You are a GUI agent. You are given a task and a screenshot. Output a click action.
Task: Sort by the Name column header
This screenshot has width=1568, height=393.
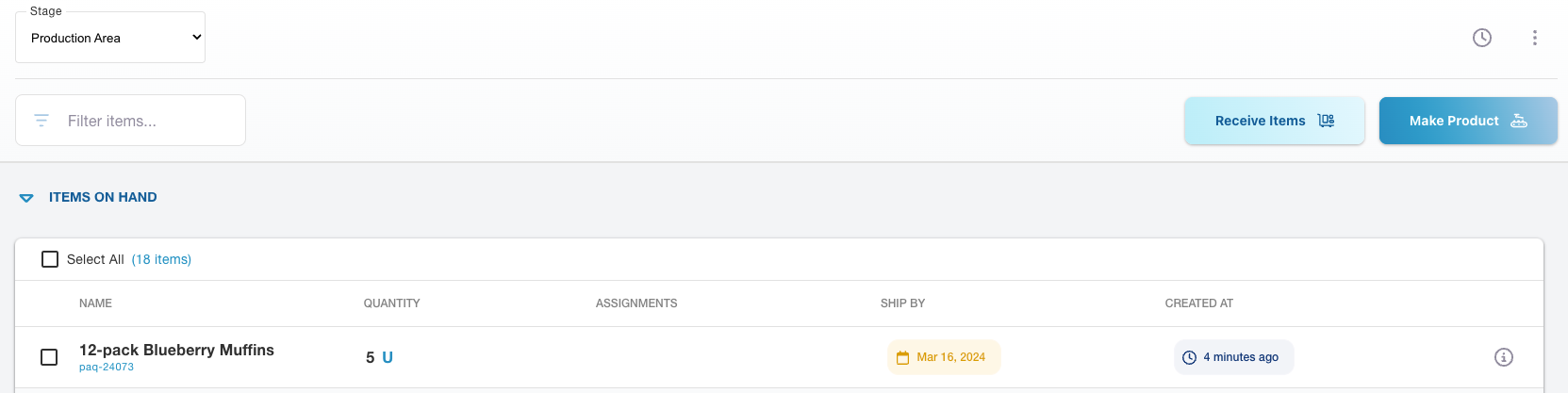tap(95, 303)
